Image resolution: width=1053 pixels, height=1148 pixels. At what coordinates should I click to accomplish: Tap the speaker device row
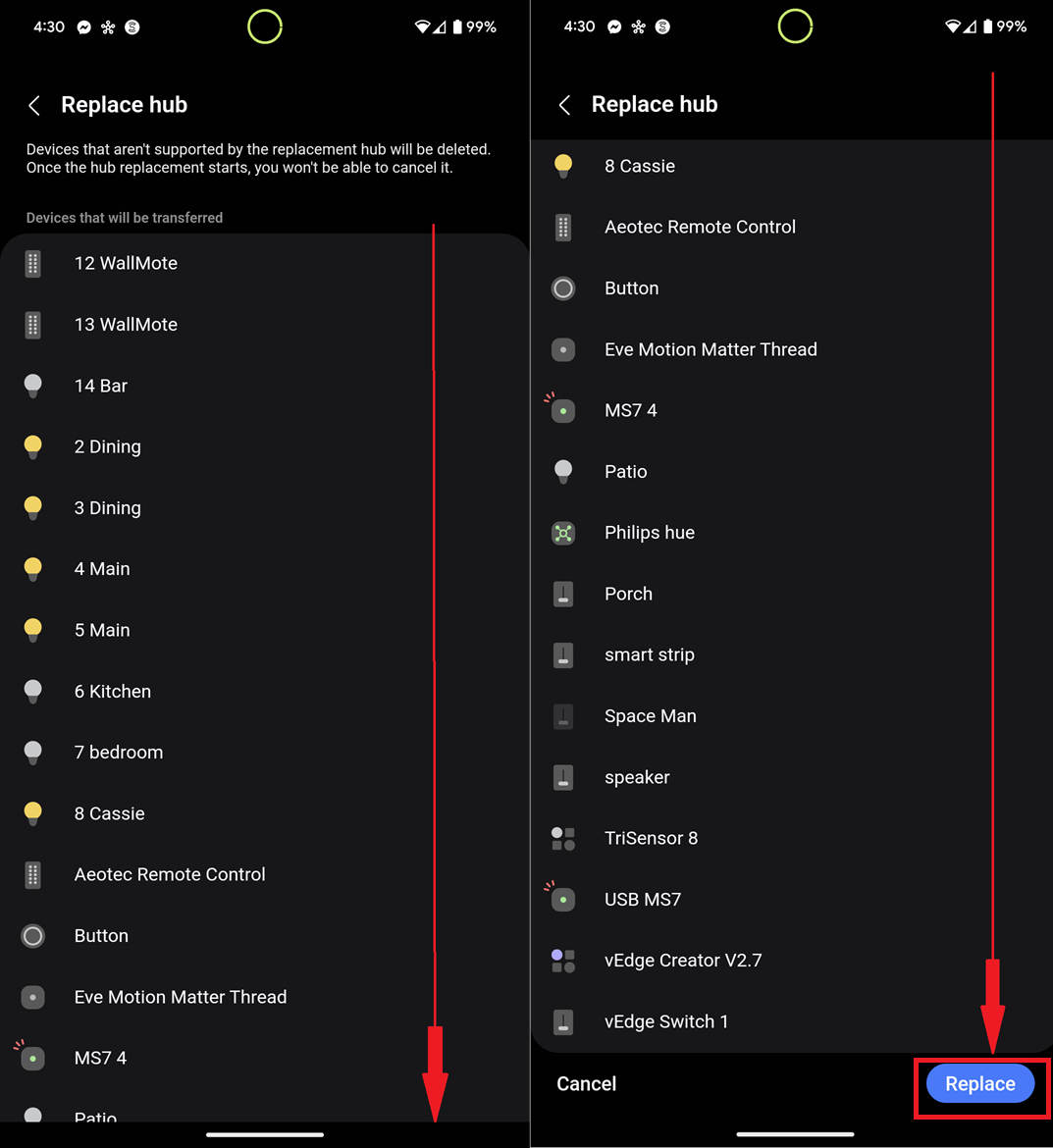tap(637, 777)
